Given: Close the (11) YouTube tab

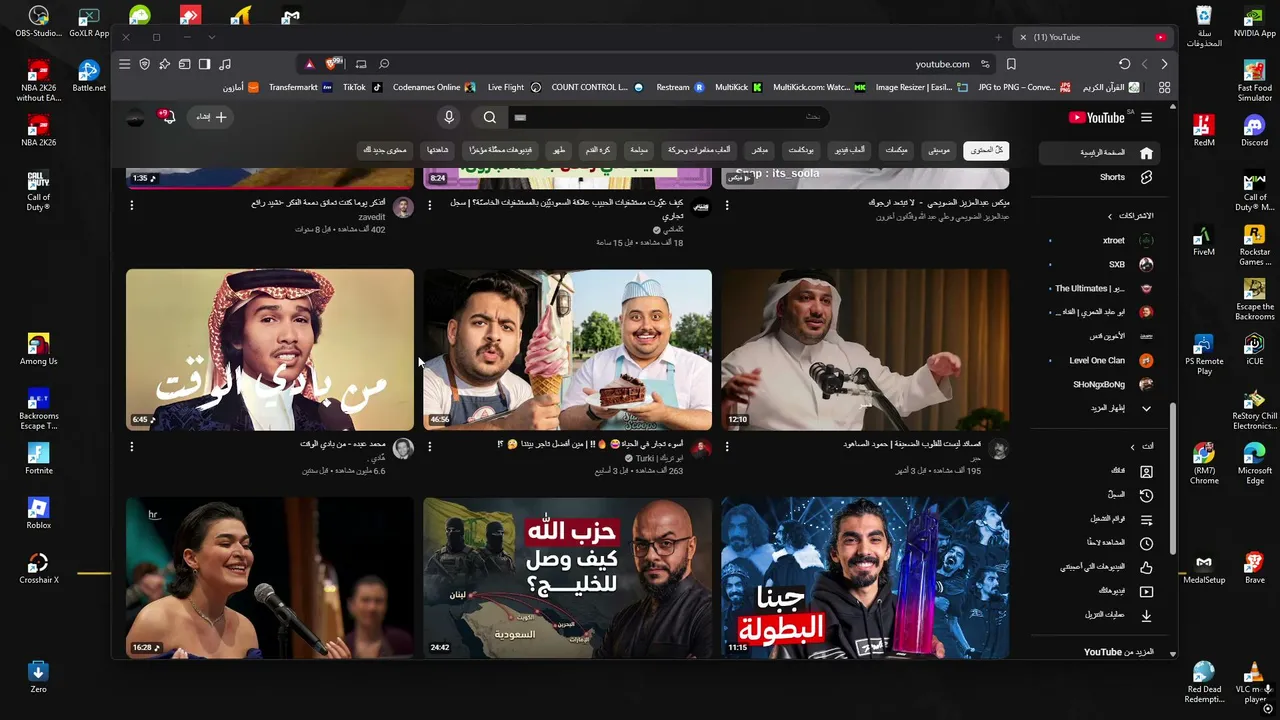Looking at the screenshot, I should click(1023, 37).
